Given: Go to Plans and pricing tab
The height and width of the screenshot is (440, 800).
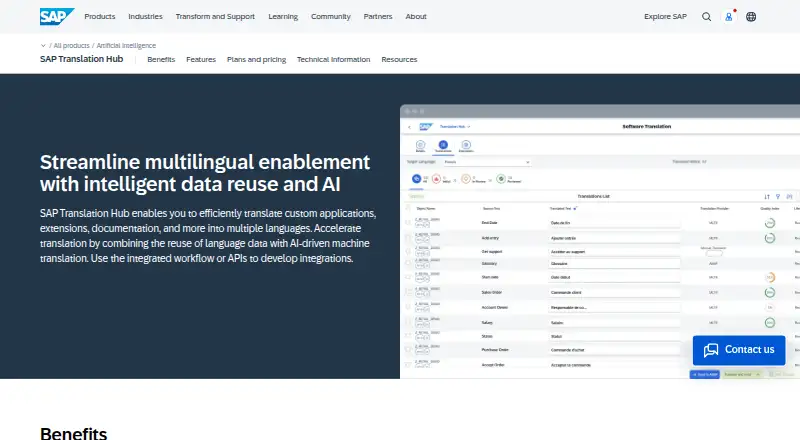Looking at the screenshot, I should (257, 59).
